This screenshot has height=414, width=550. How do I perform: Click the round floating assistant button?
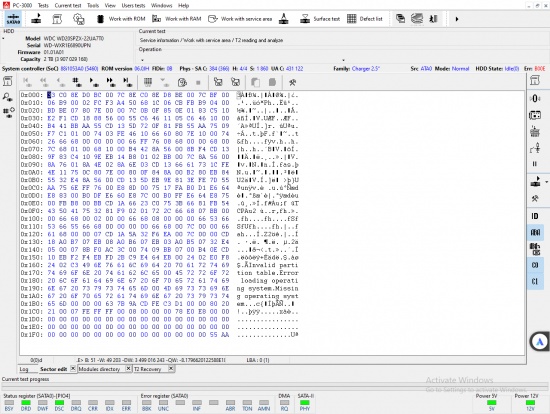coord(539,341)
